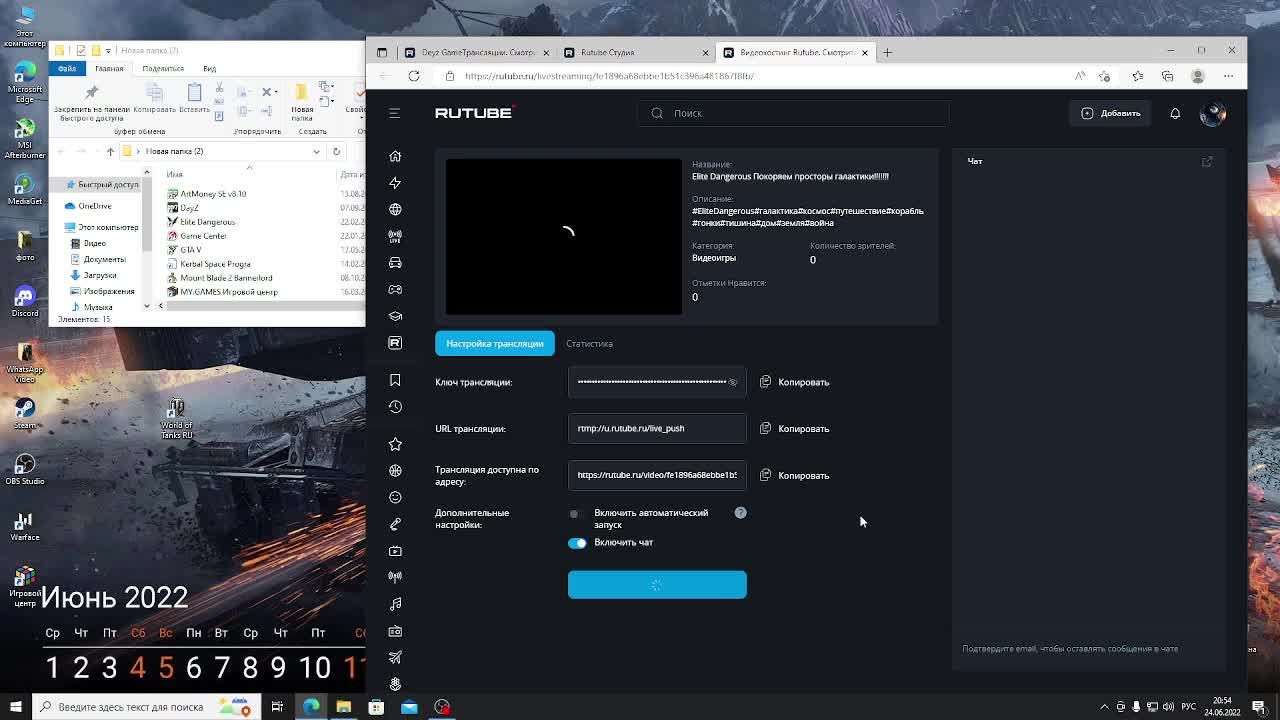1280x720 pixels.
Task: Open Windows Start menu
Action: click(x=15, y=707)
